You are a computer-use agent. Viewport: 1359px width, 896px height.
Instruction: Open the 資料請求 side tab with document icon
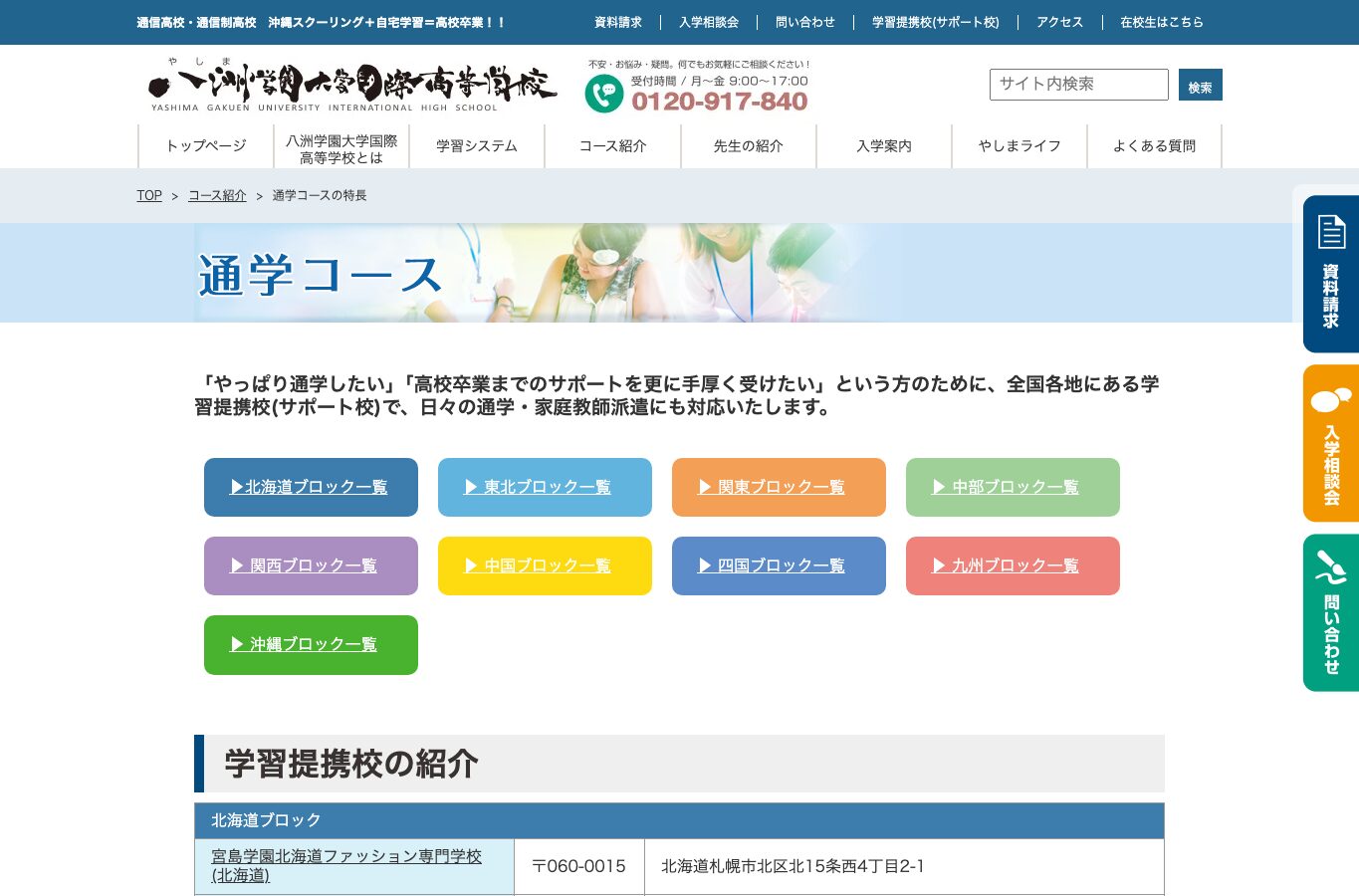pos(1331,274)
